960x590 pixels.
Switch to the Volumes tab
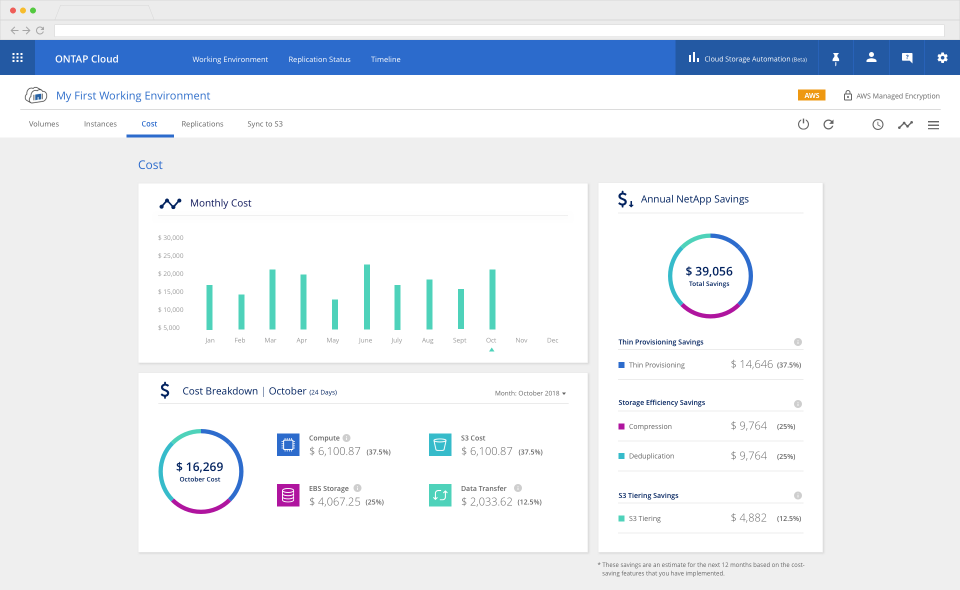click(44, 124)
